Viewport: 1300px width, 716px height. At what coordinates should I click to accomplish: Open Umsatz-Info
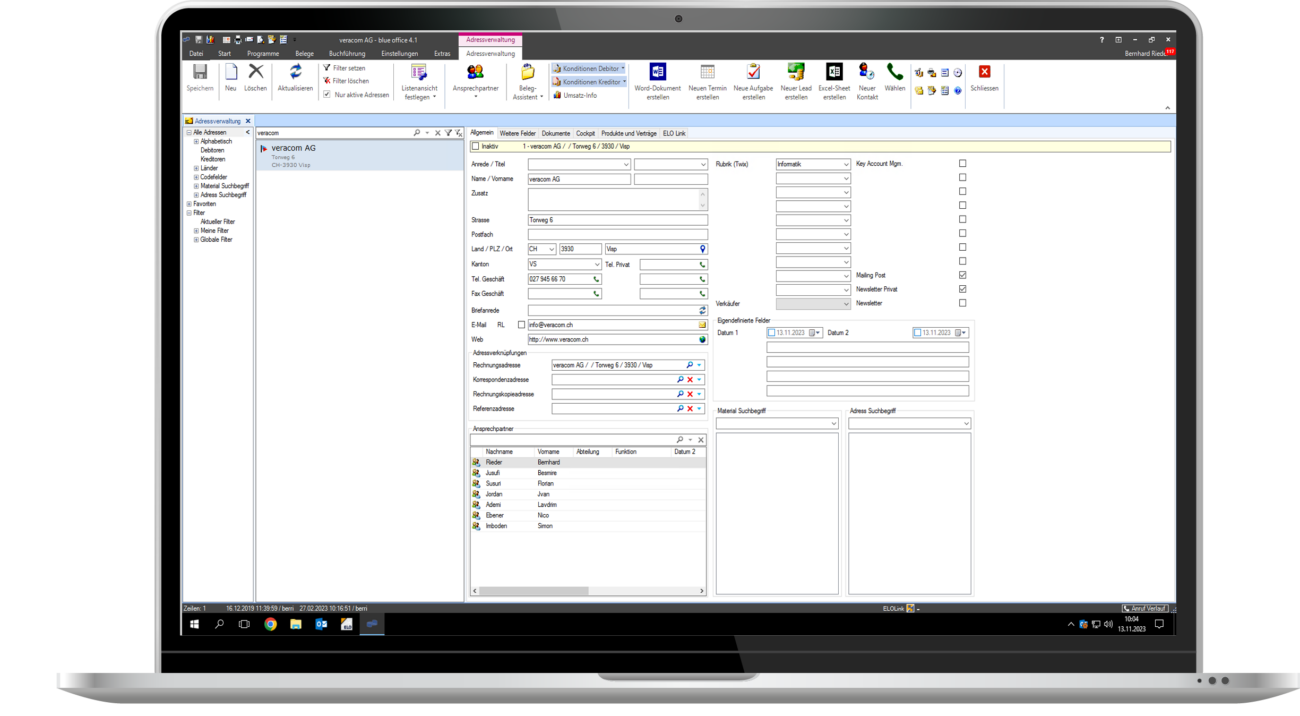pos(575,96)
